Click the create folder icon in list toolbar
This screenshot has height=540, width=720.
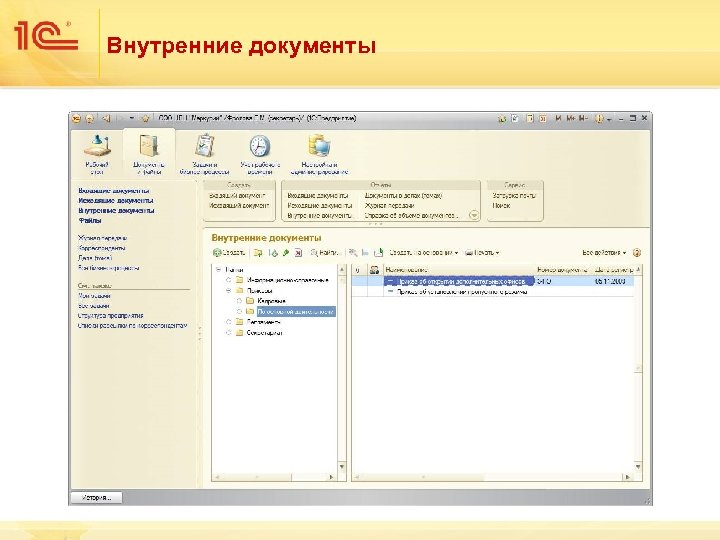tap(258, 253)
